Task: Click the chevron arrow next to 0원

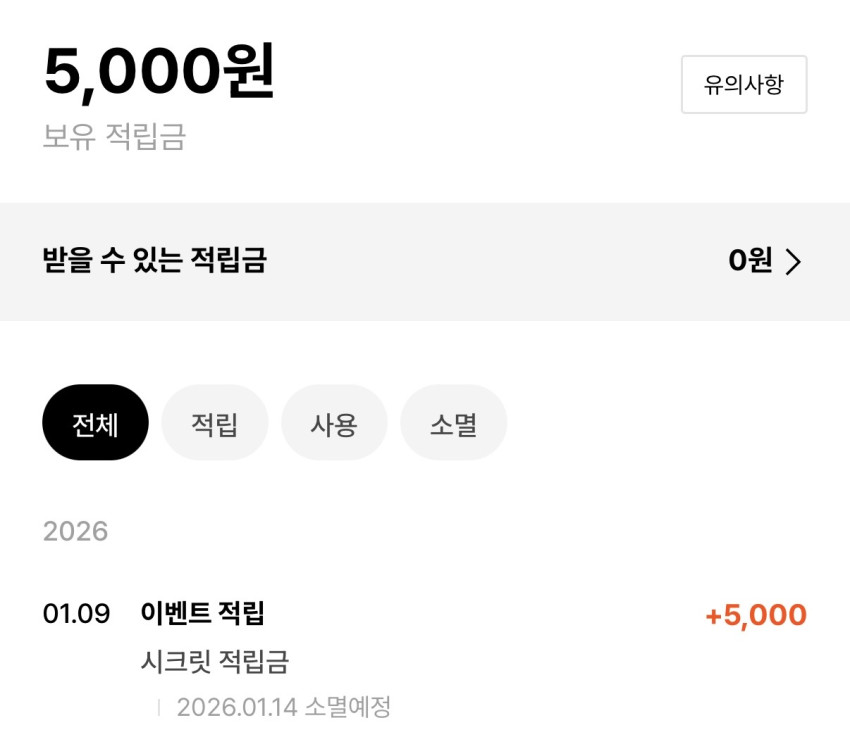Action: [793, 262]
